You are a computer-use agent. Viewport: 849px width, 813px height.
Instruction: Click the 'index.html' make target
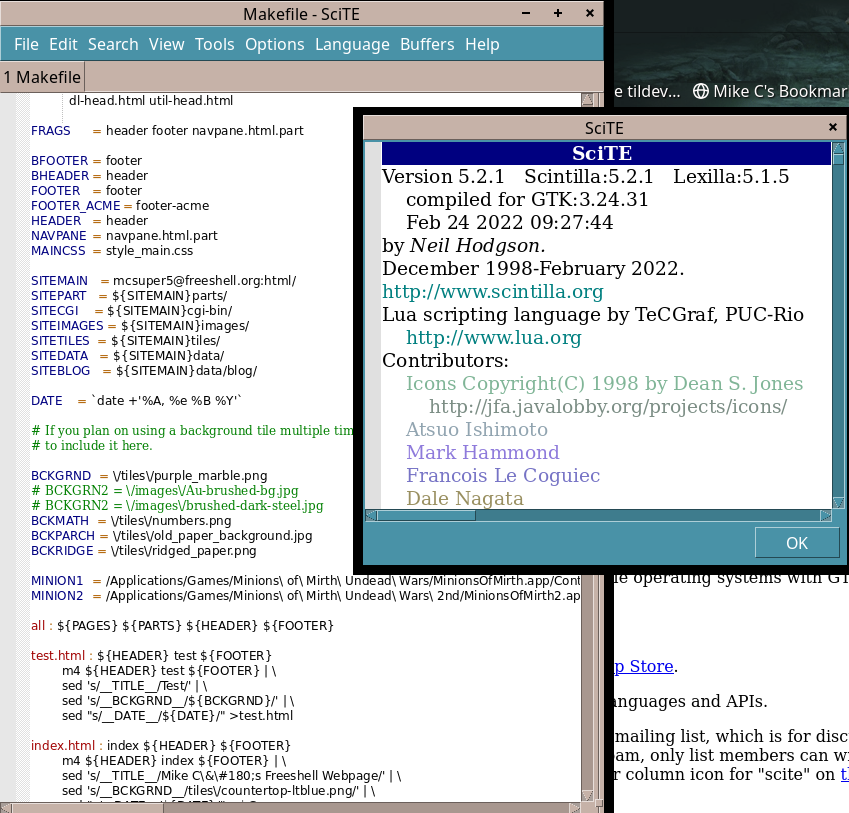63,745
